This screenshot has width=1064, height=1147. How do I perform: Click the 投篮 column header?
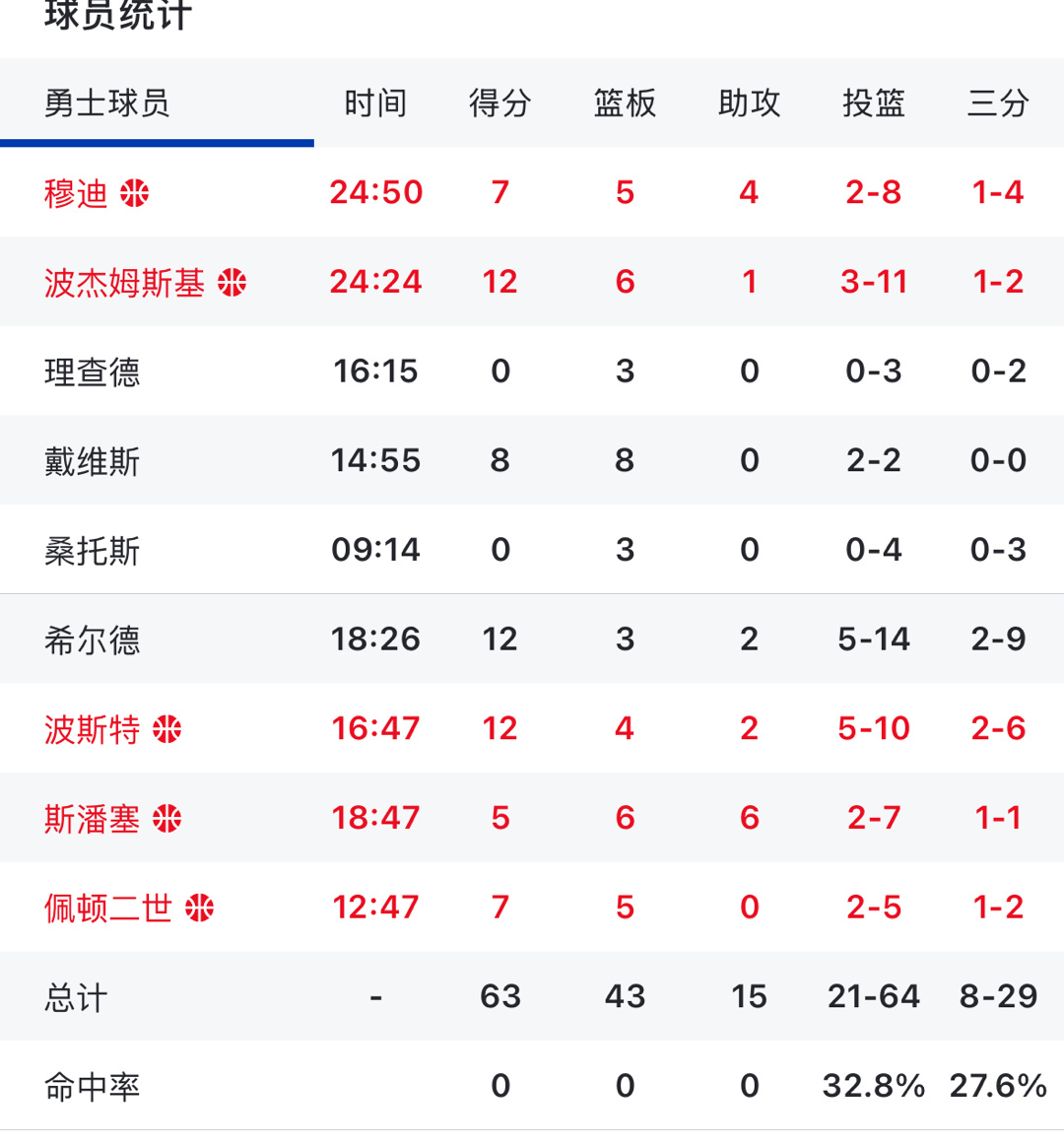(x=873, y=102)
